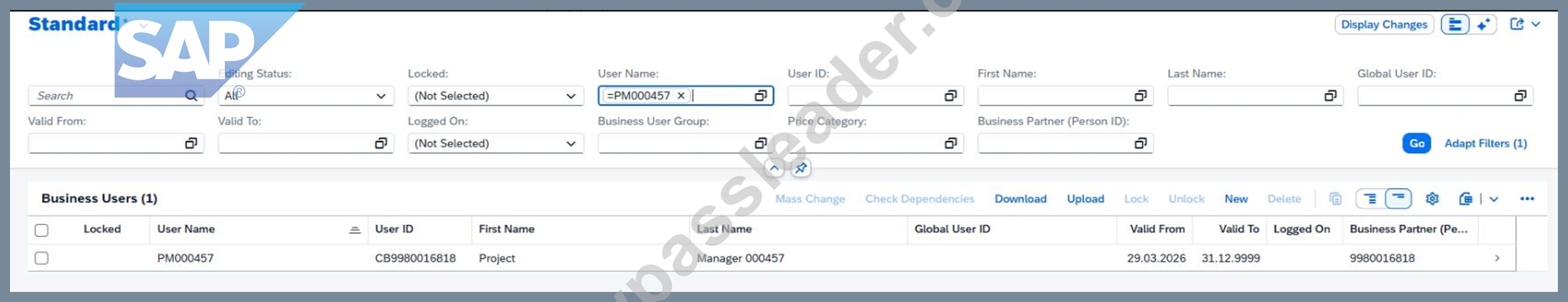
Task: Open value help for Valid From field
Action: 191,144
